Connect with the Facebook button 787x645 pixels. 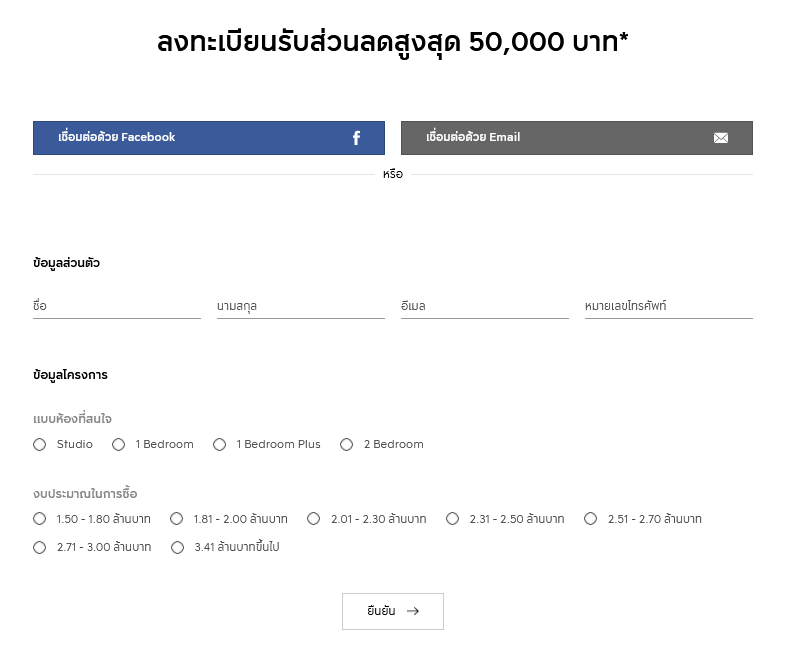(x=209, y=138)
